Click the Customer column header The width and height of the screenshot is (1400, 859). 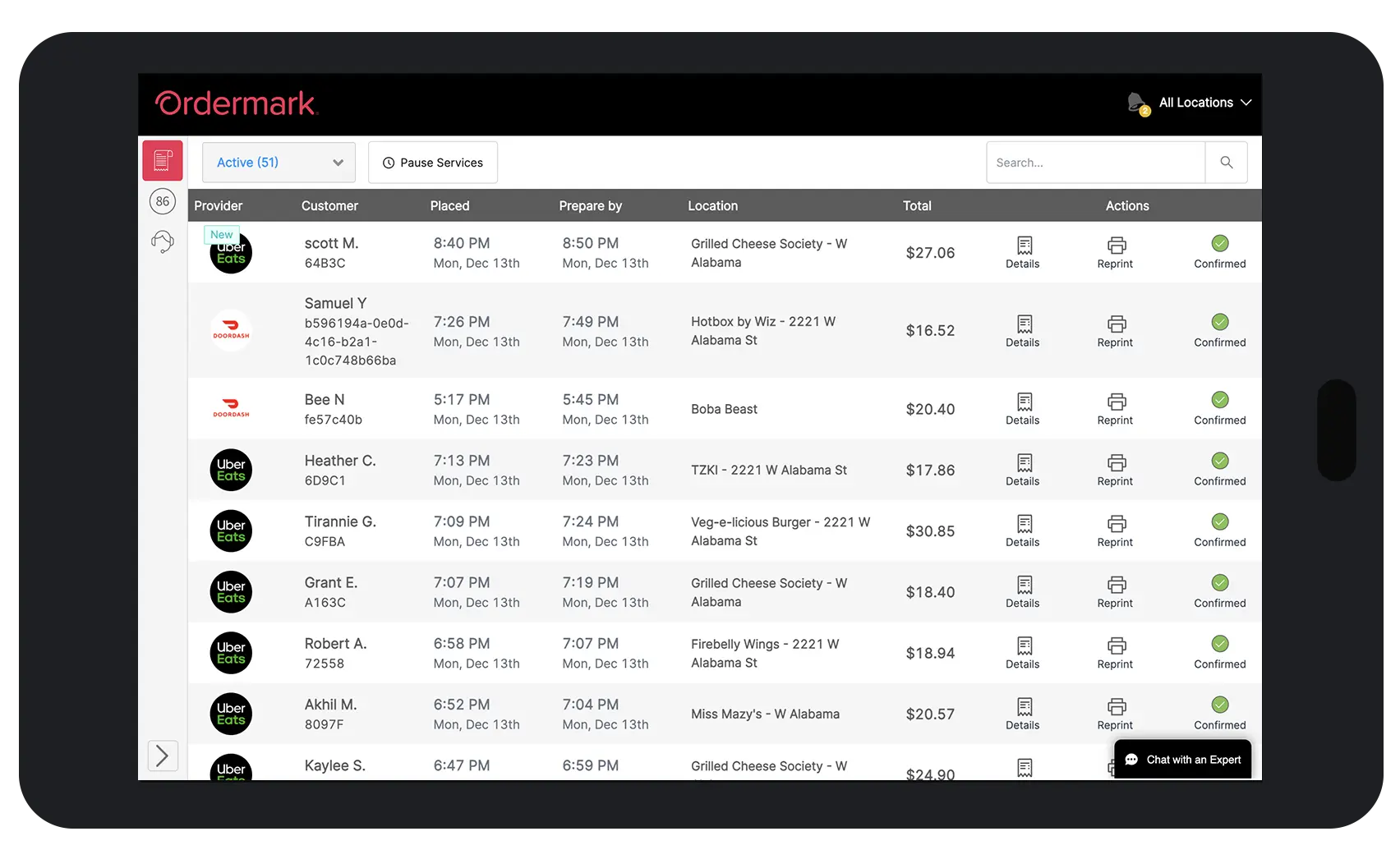329,206
